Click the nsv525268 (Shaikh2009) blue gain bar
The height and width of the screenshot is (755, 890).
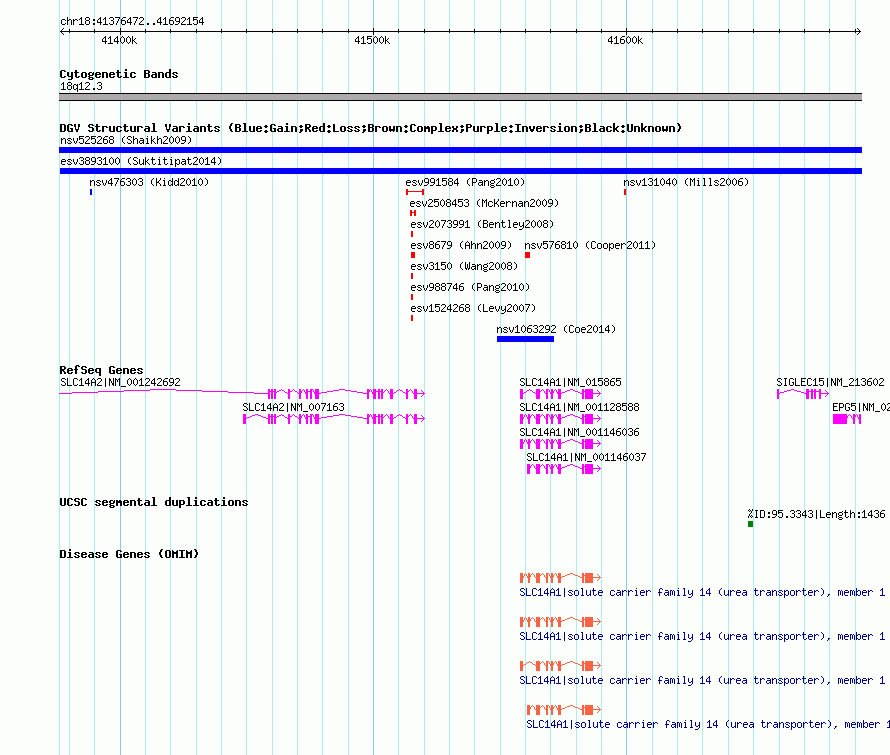tap(460, 150)
